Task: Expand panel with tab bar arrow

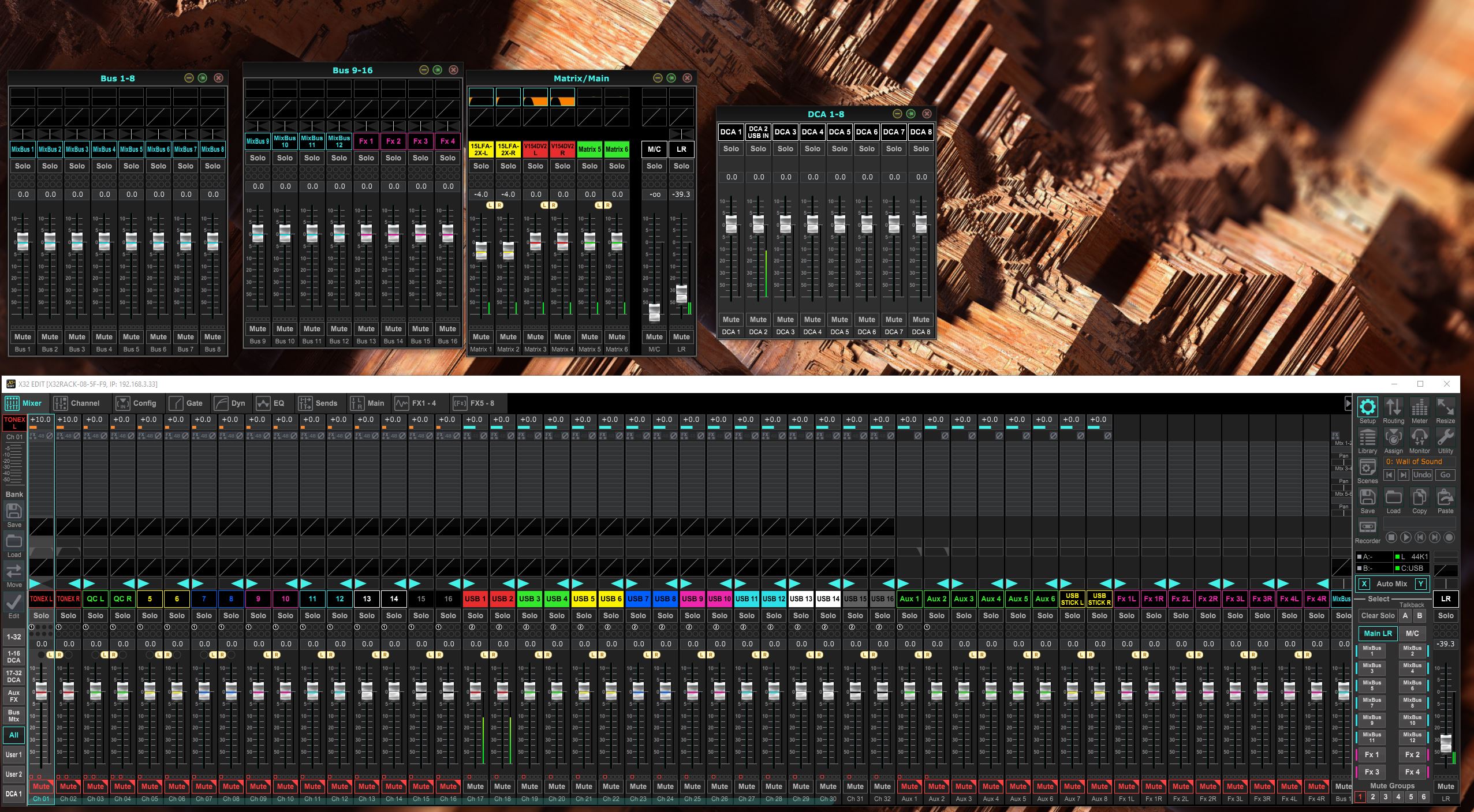Action: [1348, 403]
